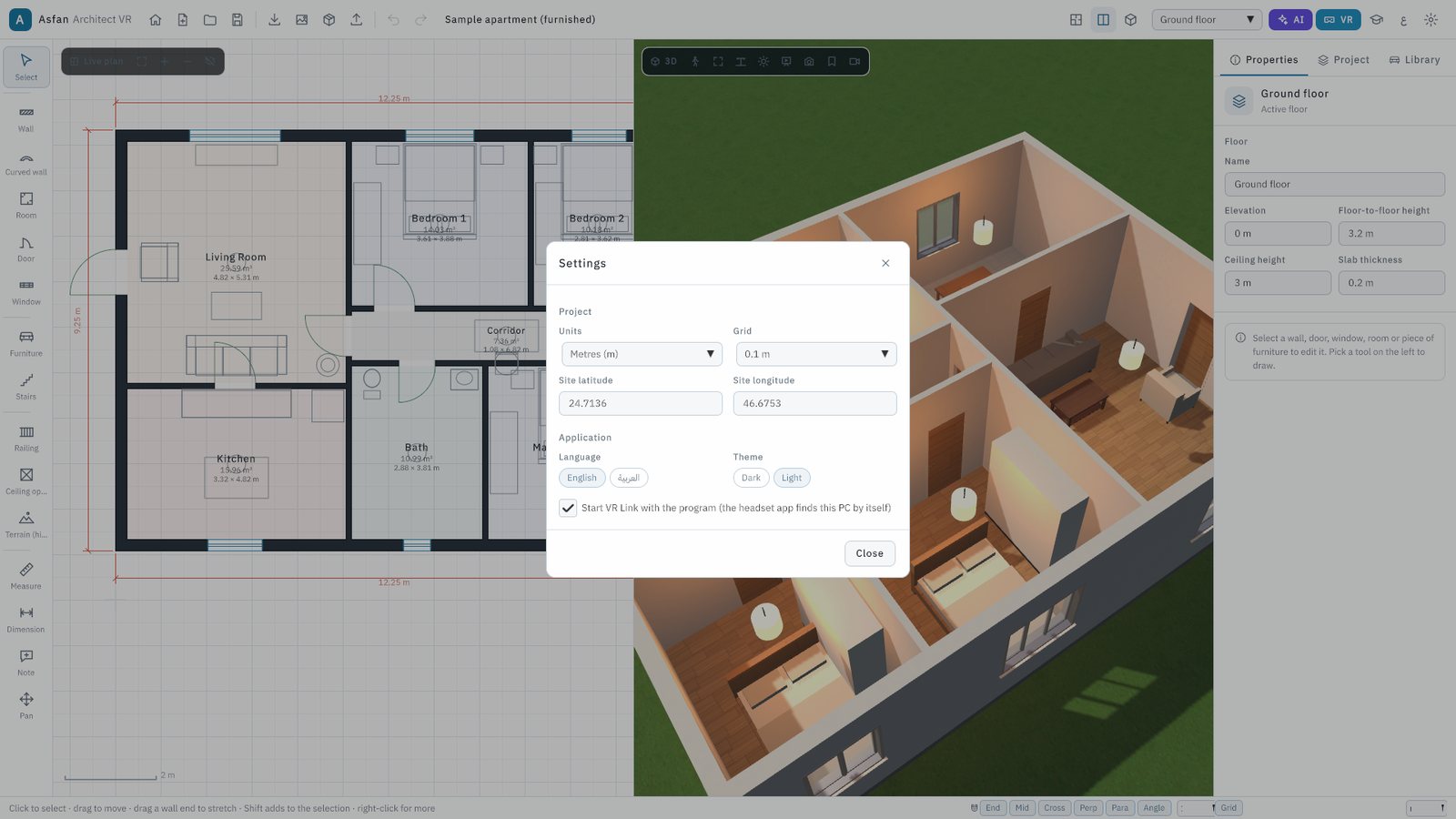This screenshot has width=1456, height=819.
Task: Toggle the End snap option
Action: [x=993, y=808]
